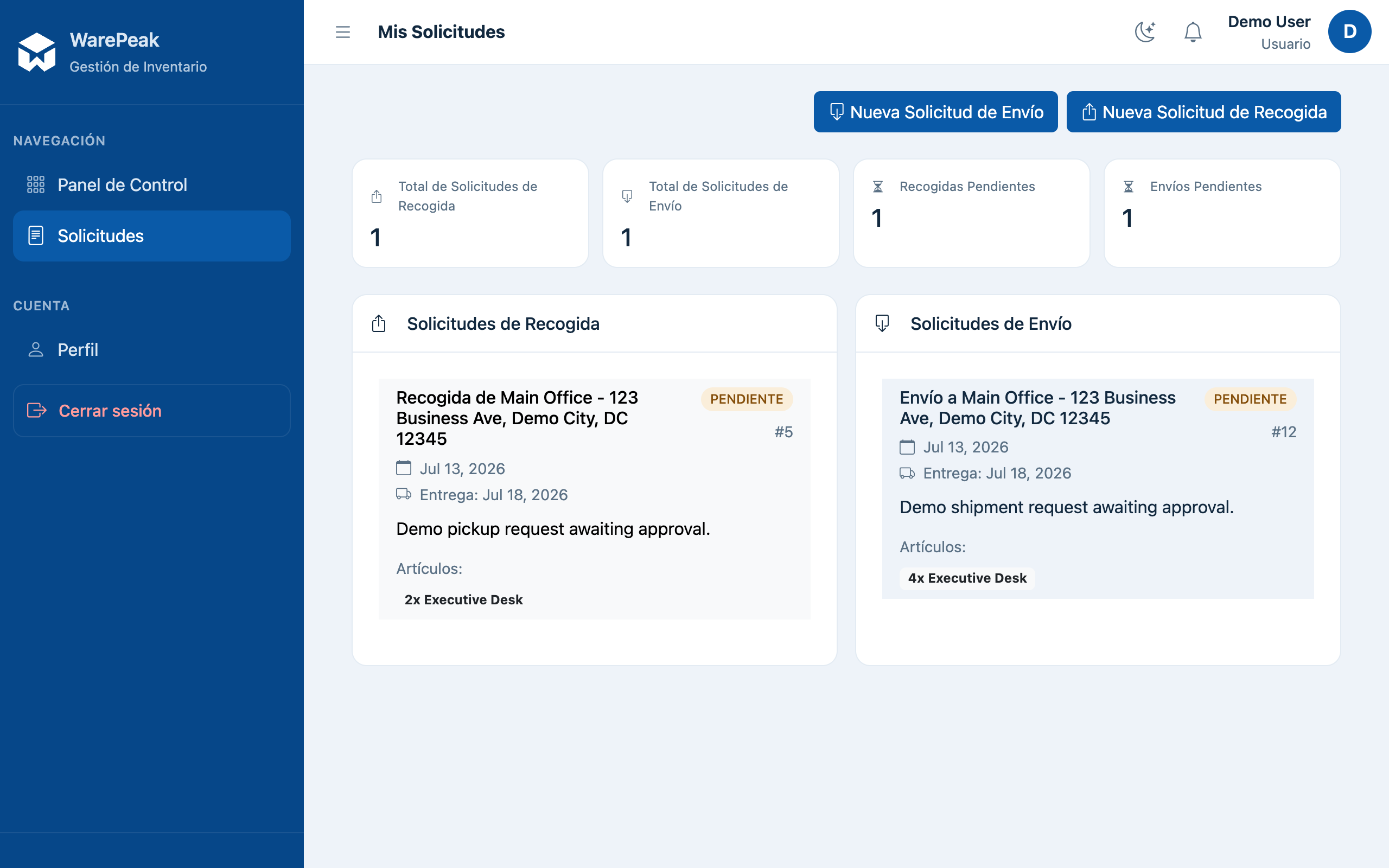The height and width of the screenshot is (868, 1389).
Task: Click Entrega: Jul 18, 2026 in shipment card
Action: pos(996,473)
